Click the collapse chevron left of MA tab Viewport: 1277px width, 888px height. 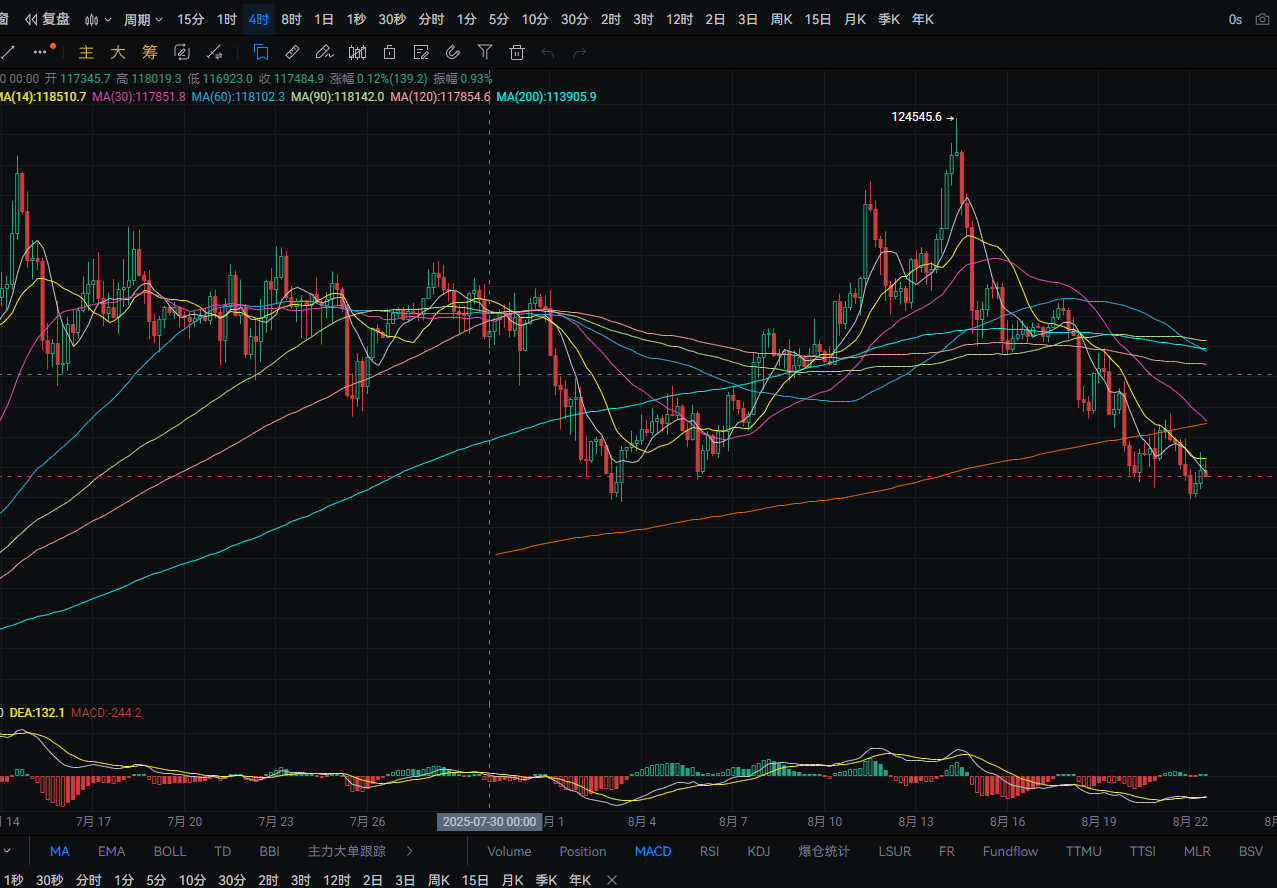pyautogui.click(x=8, y=851)
